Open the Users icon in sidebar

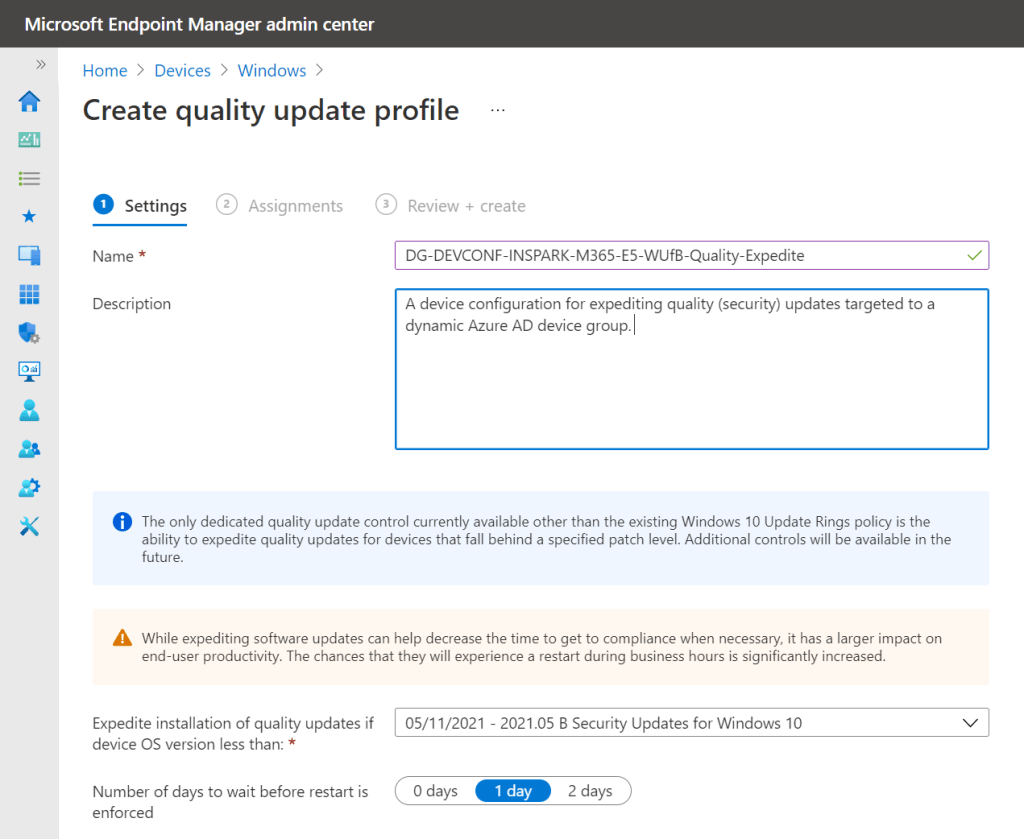[x=29, y=410]
